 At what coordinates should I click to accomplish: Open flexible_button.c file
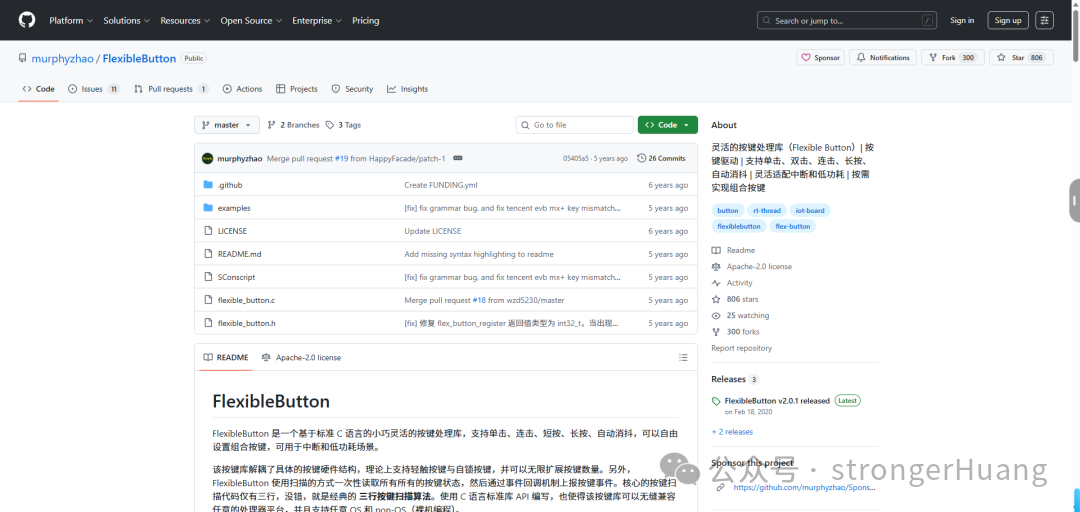pos(246,300)
